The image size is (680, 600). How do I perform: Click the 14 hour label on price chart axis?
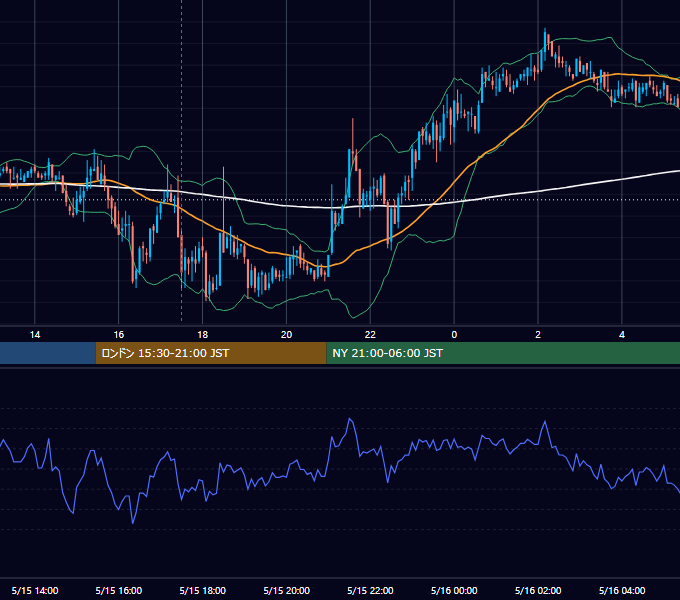(x=35, y=335)
